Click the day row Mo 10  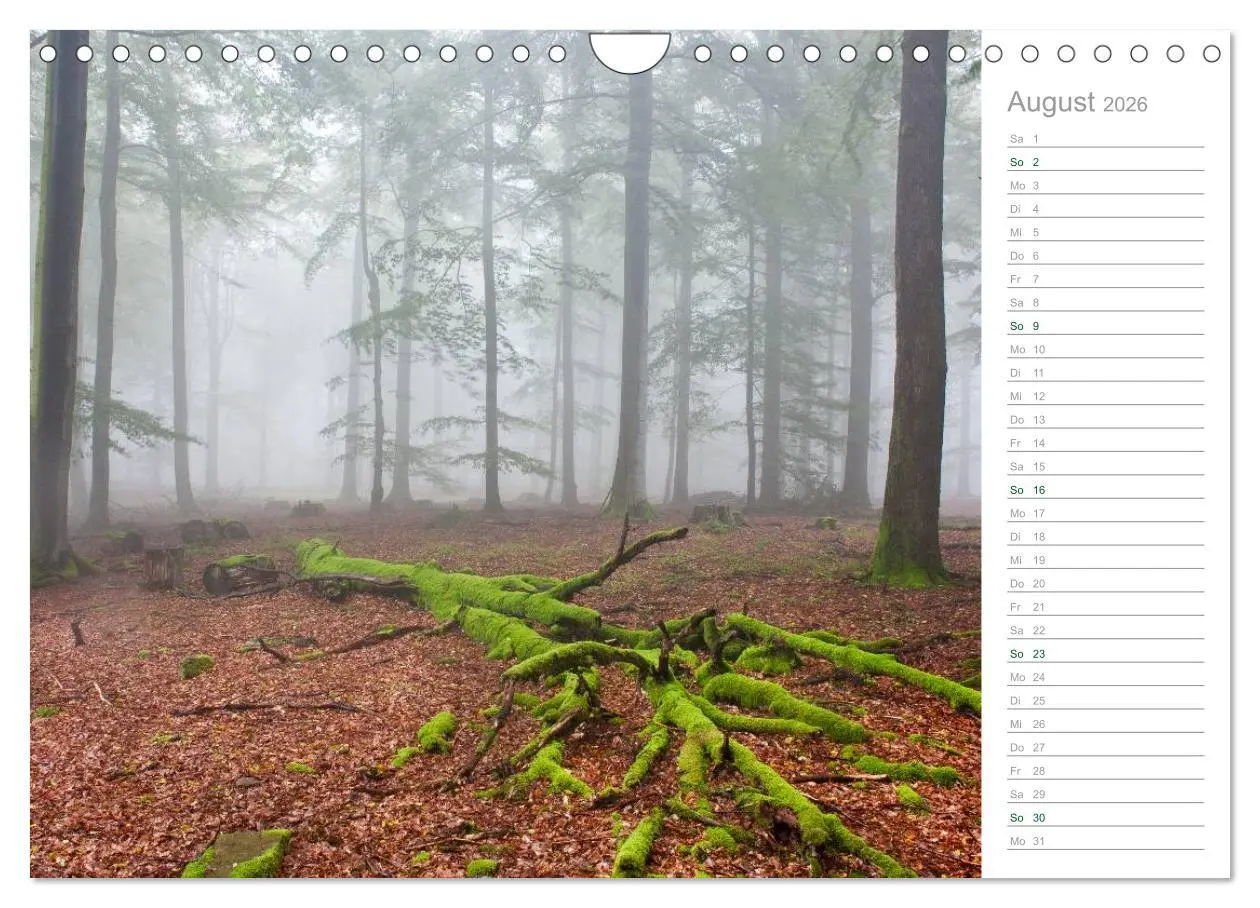[1105, 349]
